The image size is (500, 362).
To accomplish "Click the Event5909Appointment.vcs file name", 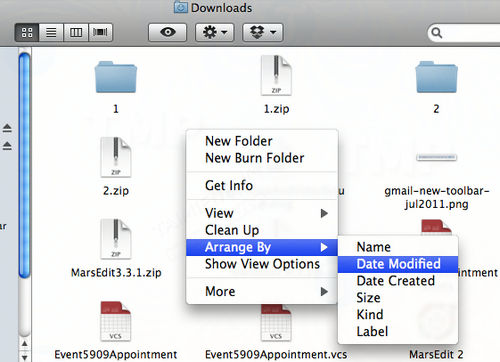I will coord(276,354).
